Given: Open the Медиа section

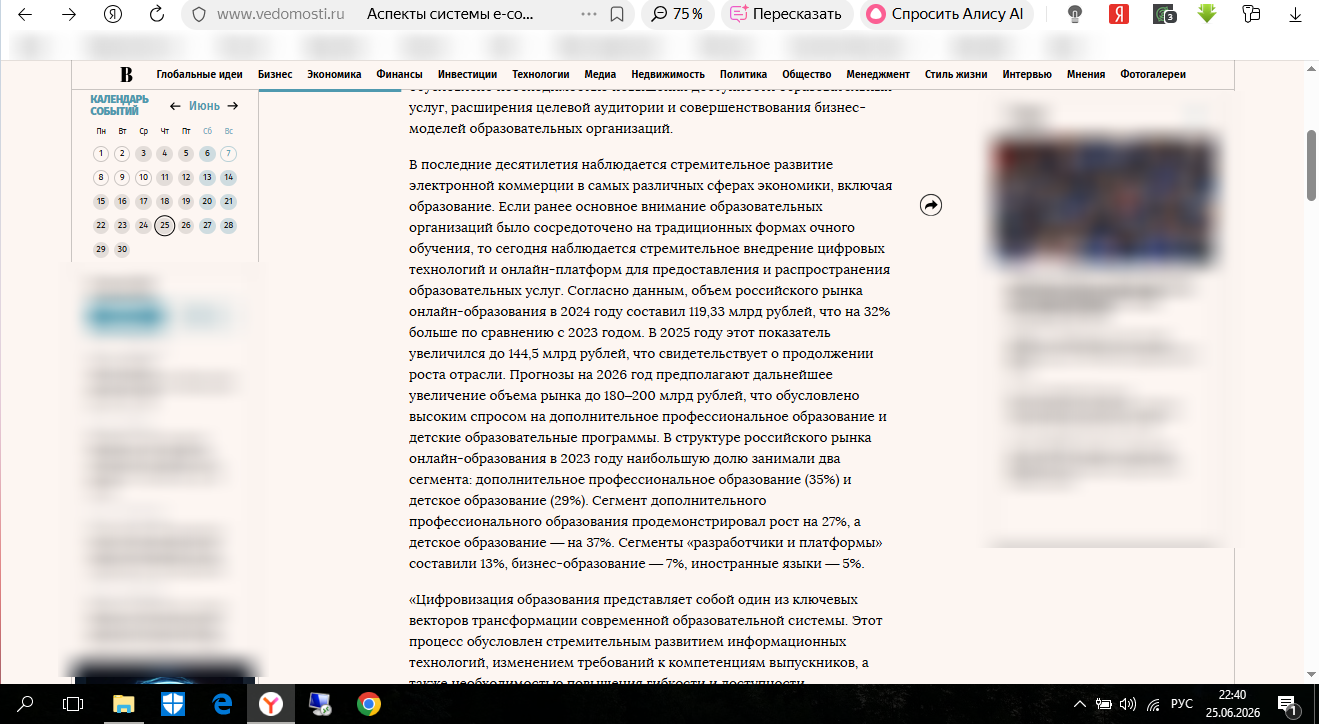Looking at the screenshot, I should pos(600,74).
